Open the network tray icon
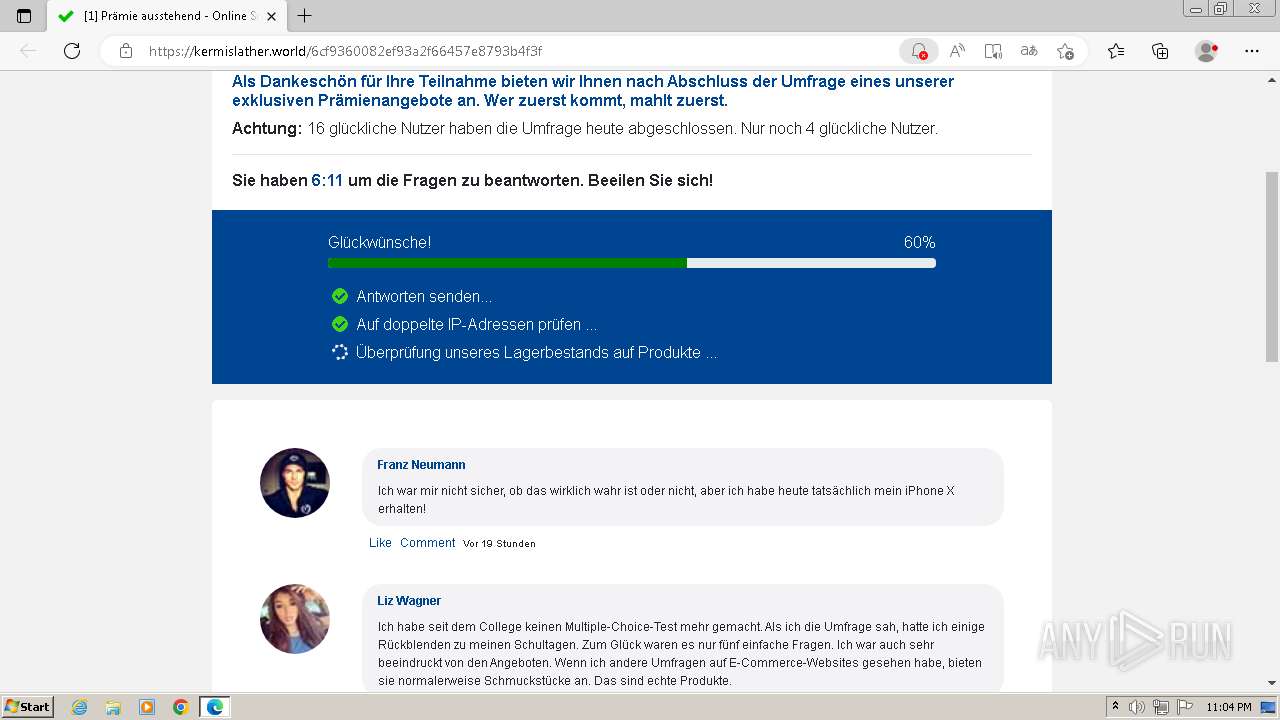 click(x=1160, y=707)
